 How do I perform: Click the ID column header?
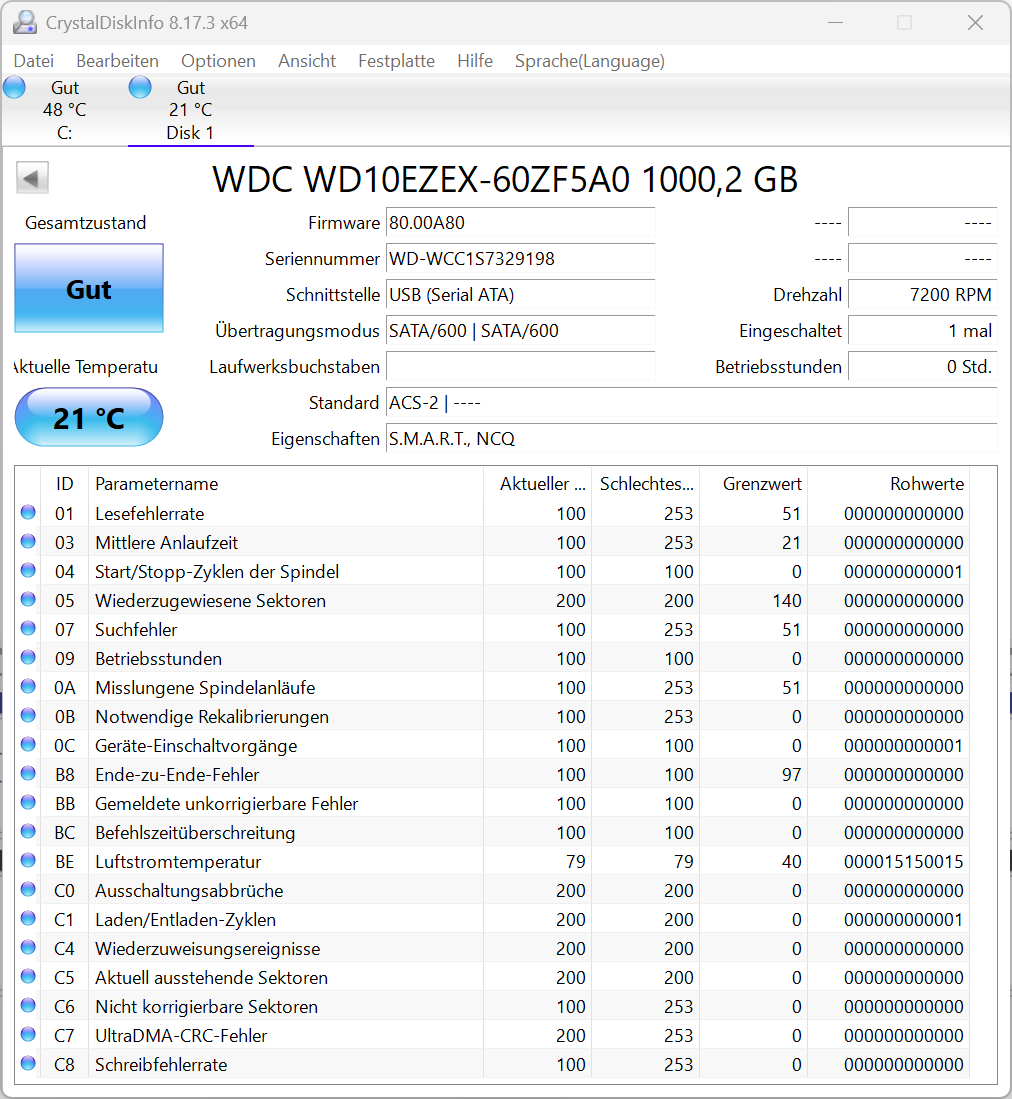(64, 484)
